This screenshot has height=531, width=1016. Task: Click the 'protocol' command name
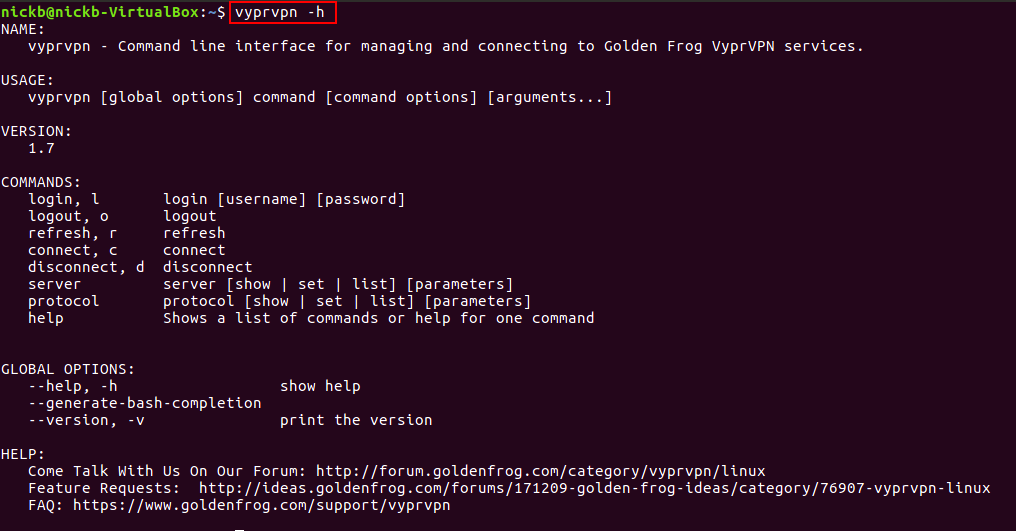point(64,301)
